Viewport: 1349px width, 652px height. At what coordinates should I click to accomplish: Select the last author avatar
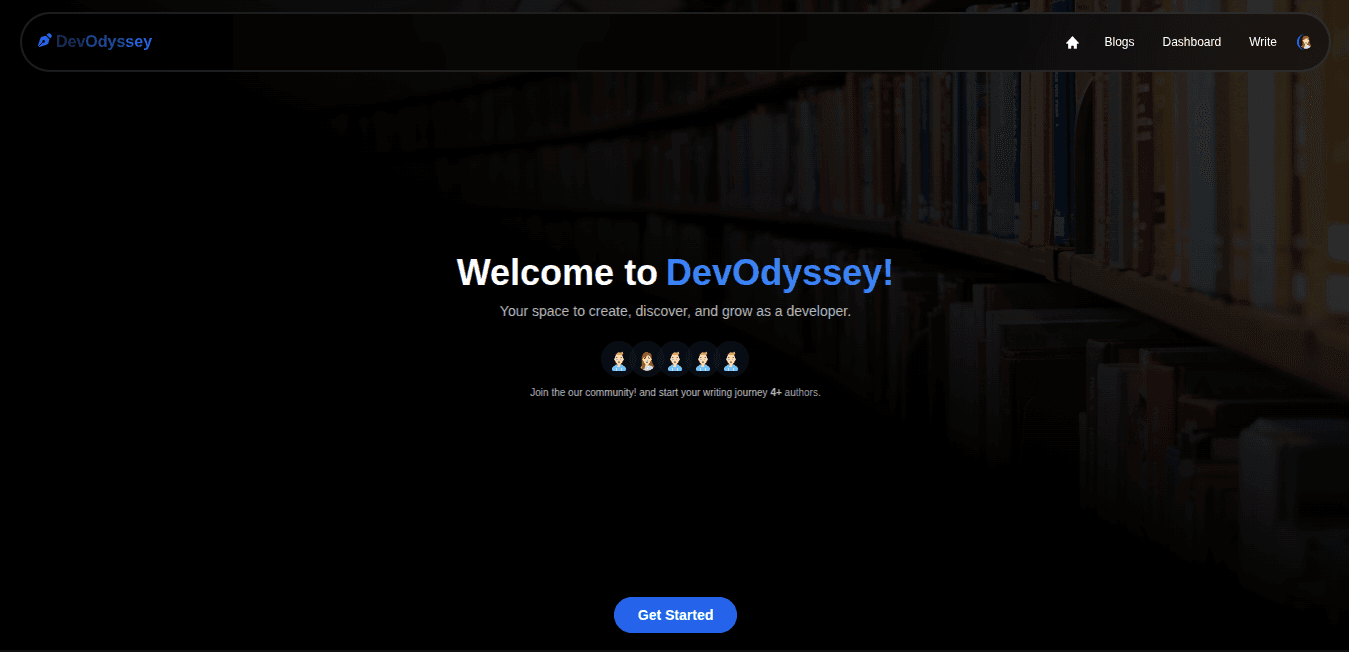coord(732,359)
